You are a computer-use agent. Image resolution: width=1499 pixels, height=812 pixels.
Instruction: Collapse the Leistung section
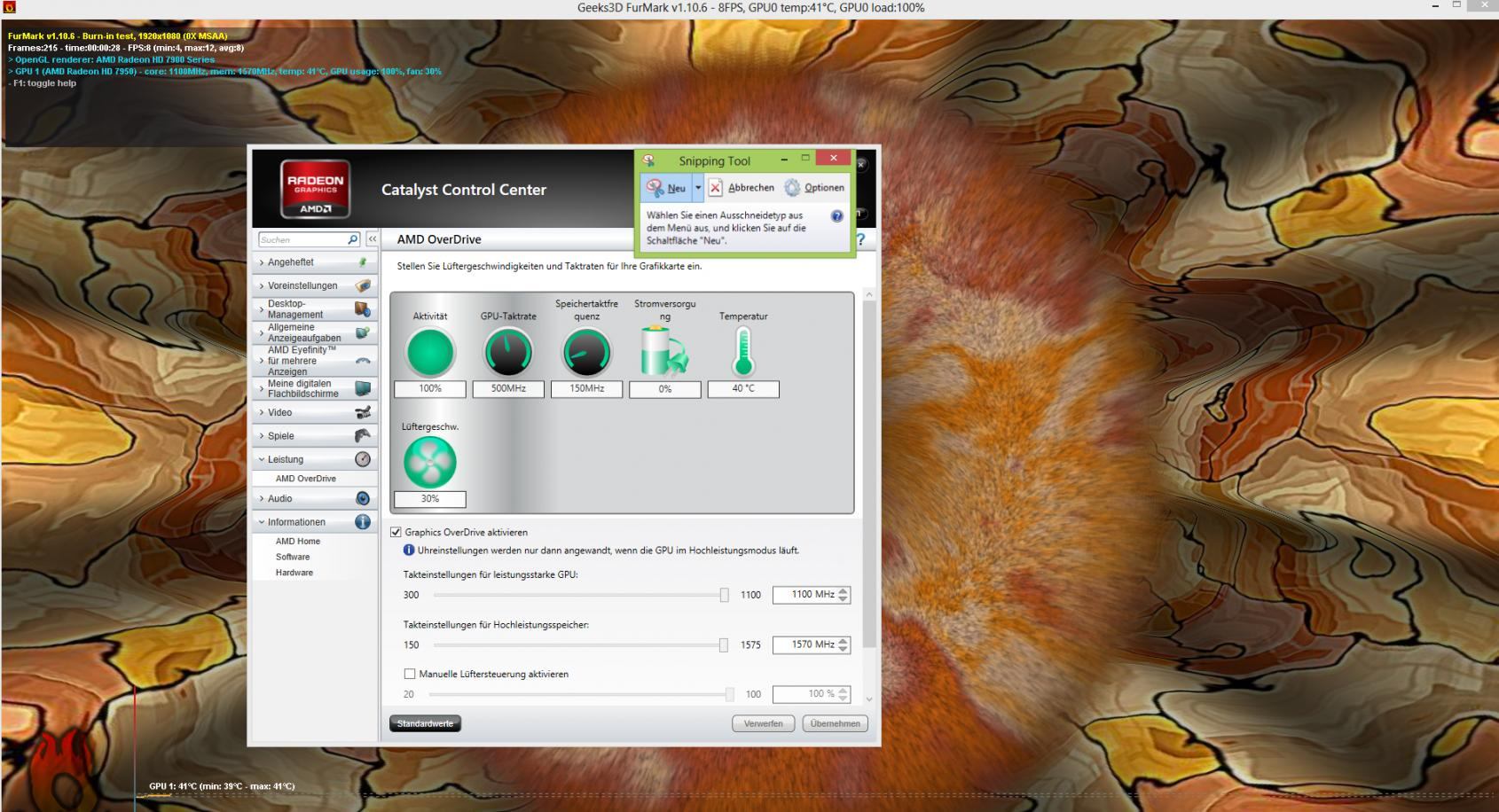262,459
